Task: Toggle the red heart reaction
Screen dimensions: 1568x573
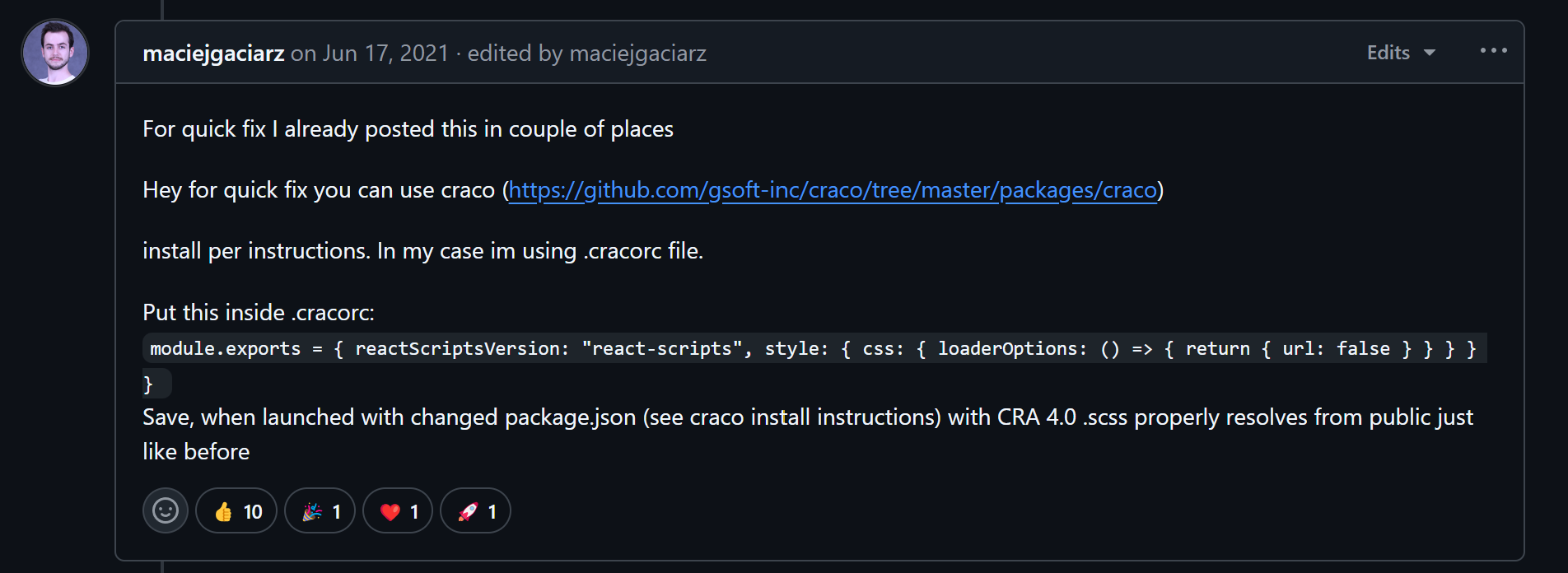Action: click(398, 510)
